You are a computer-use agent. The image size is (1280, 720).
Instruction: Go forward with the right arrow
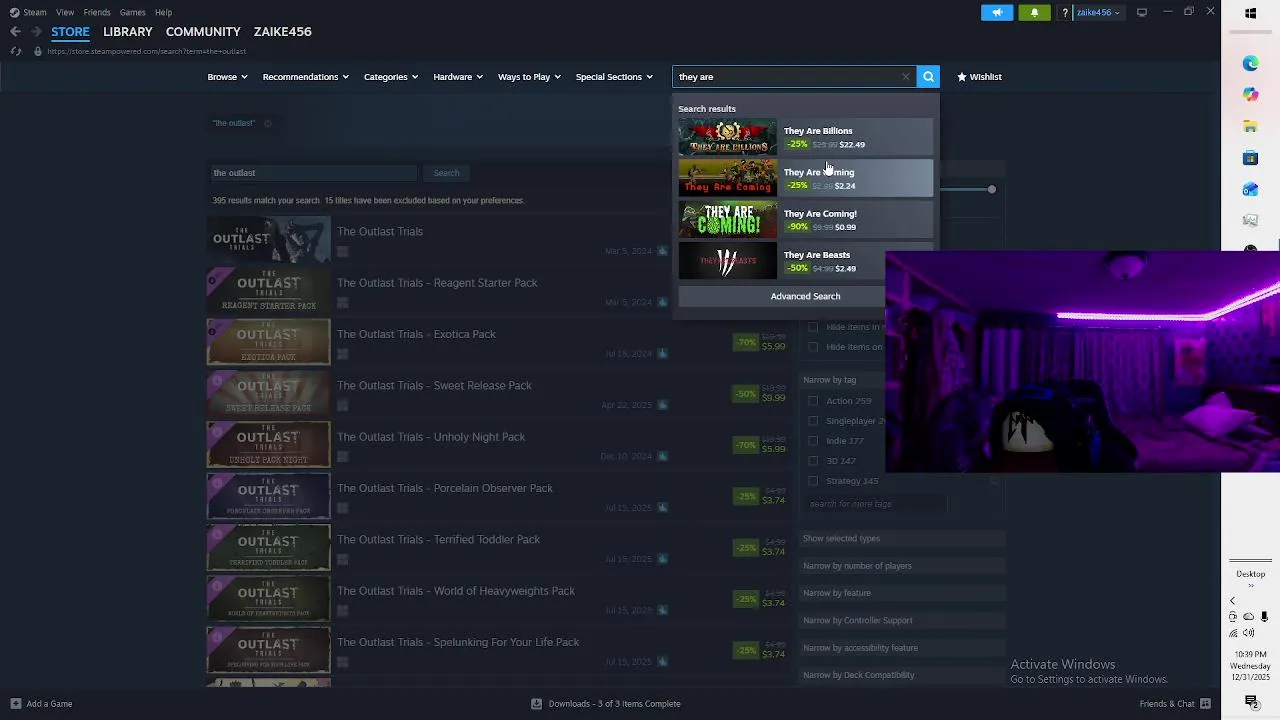36,32
